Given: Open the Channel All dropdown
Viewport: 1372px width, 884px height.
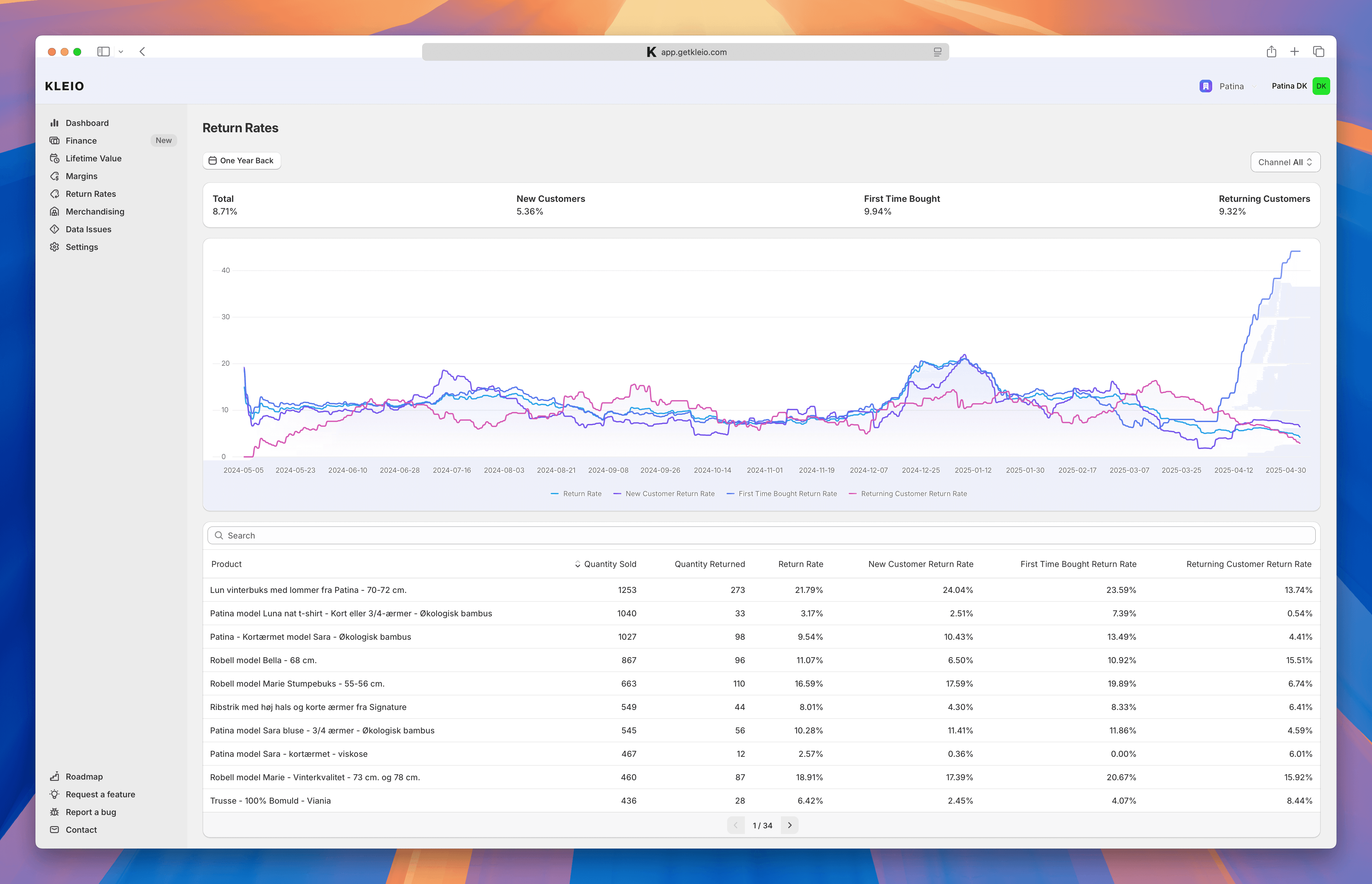Looking at the screenshot, I should [1285, 162].
